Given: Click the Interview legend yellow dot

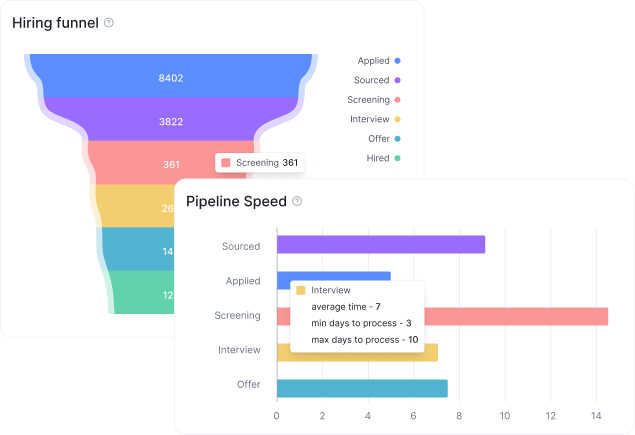Looking at the screenshot, I should 397,119.
